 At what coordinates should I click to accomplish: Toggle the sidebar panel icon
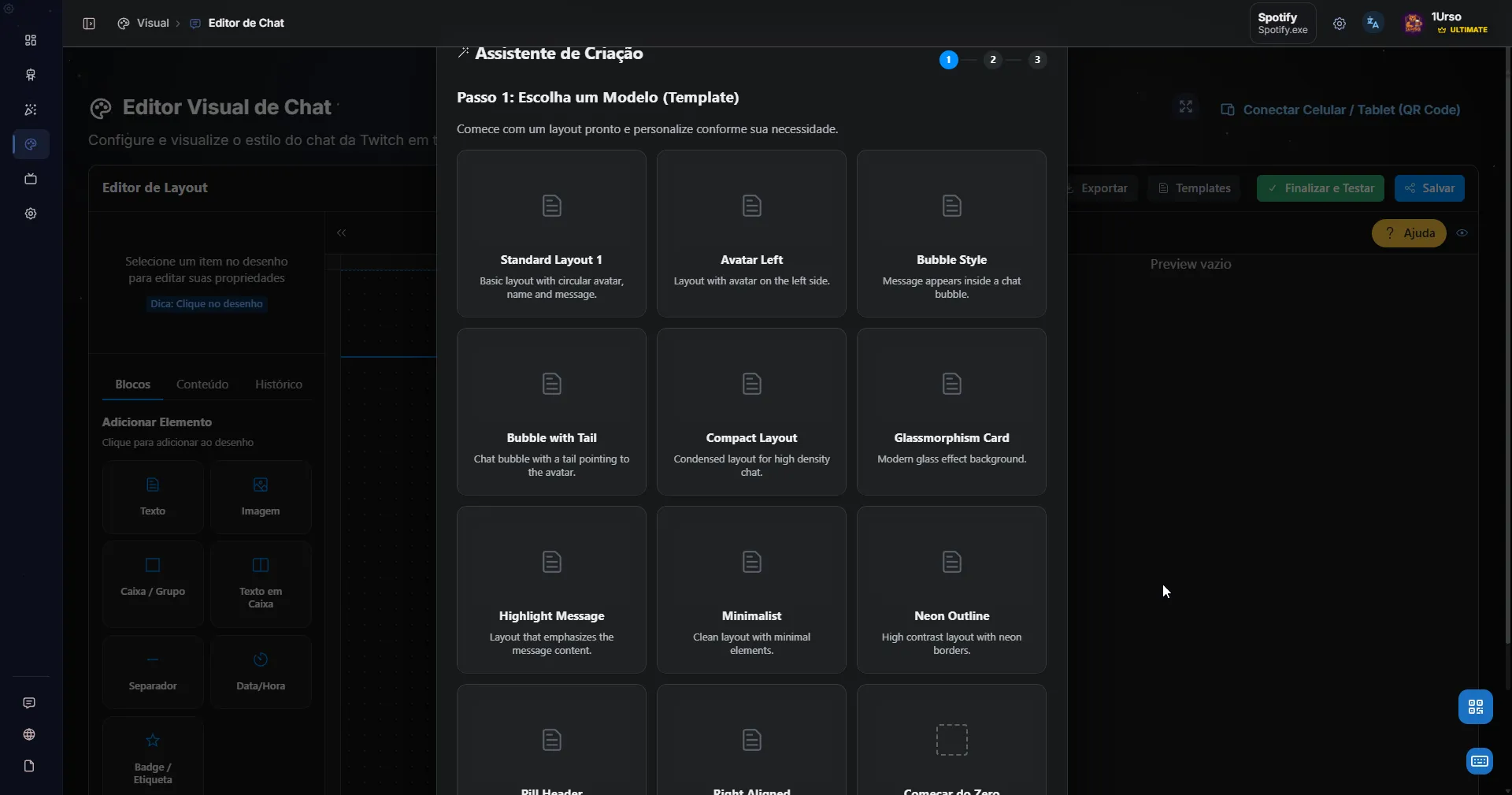pyautogui.click(x=89, y=24)
